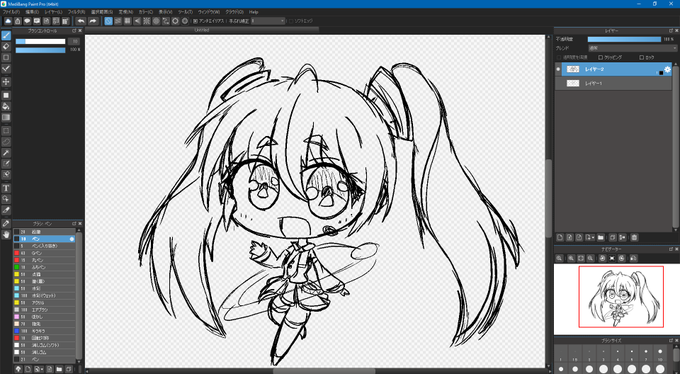Click brush list scroll-up arrow
The width and height of the screenshot is (680, 374).
click(x=79, y=230)
